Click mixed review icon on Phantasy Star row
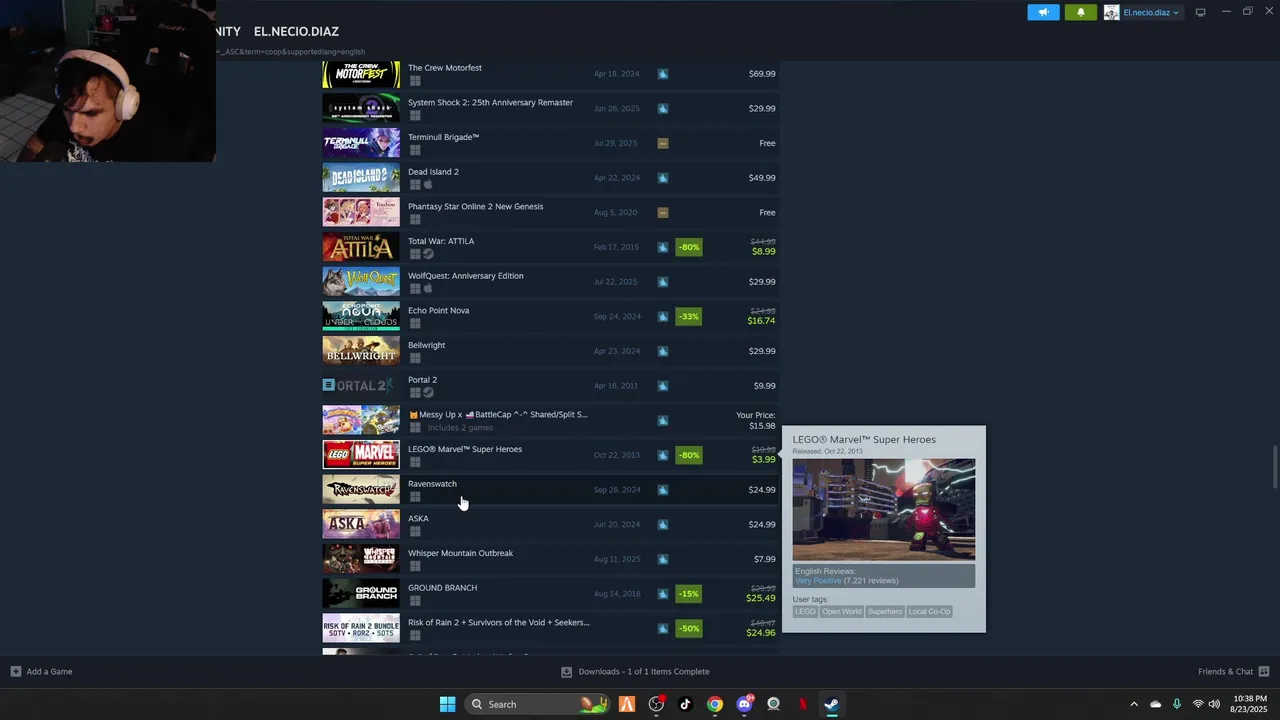Image resolution: width=1280 pixels, height=720 pixels. (x=663, y=212)
